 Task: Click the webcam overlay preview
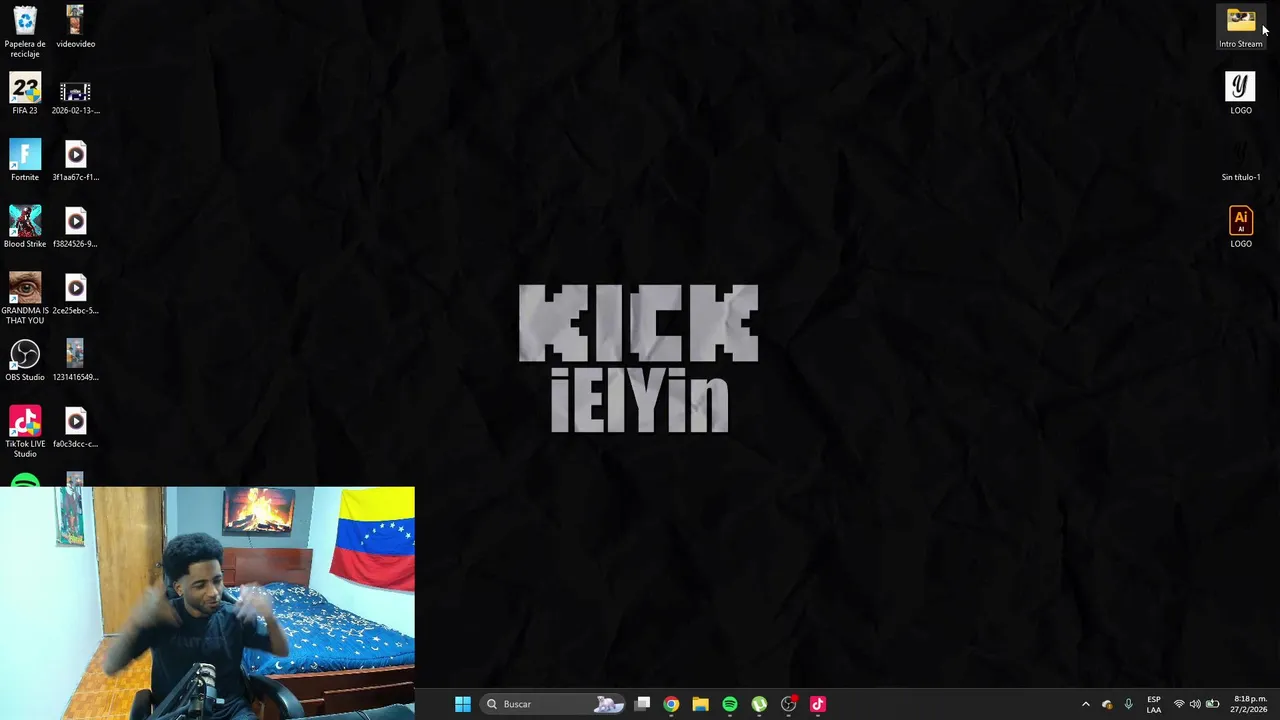(x=207, y=603)
